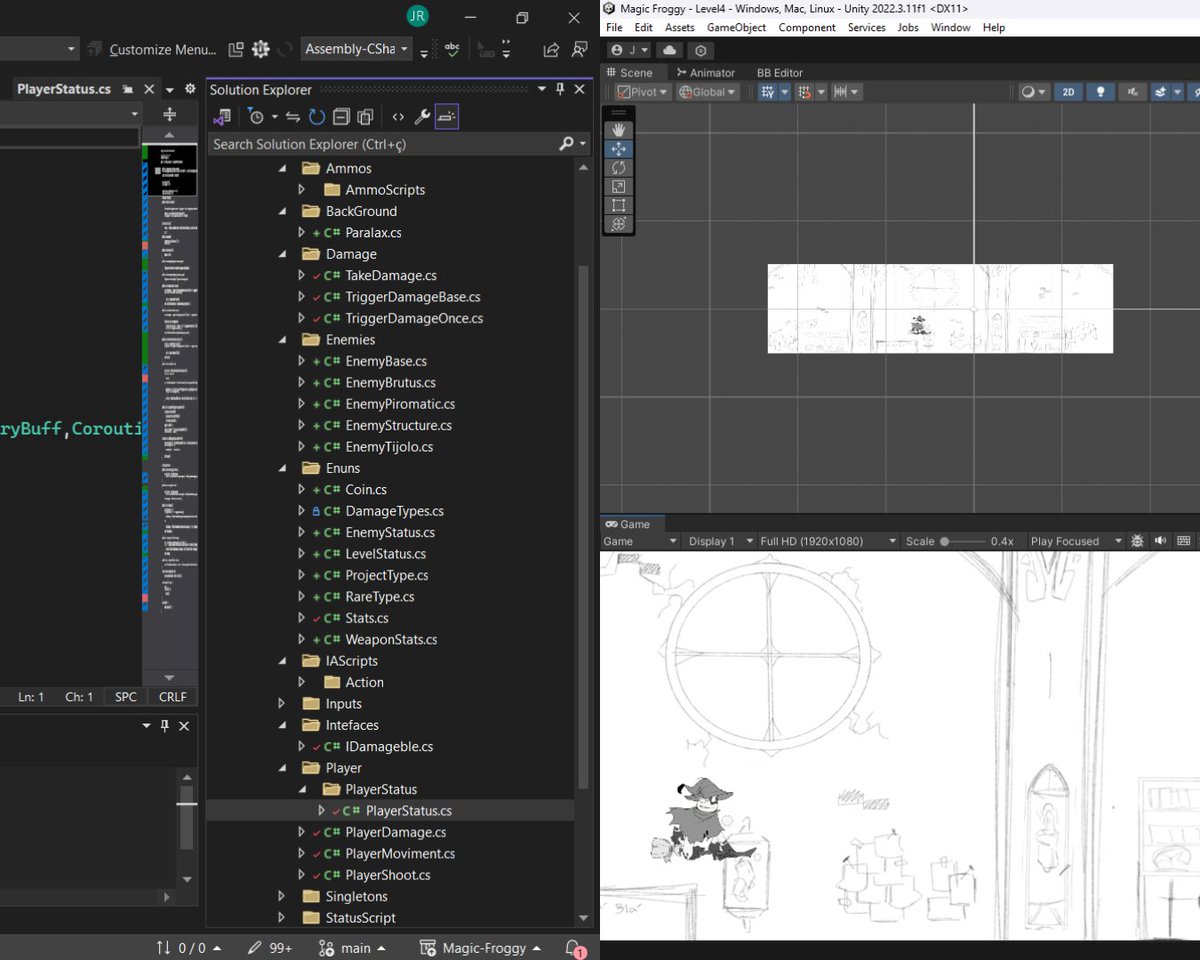Open the notifications bell in the status bar
Screen dimensions: 1200x960
[x=570, y=948]
